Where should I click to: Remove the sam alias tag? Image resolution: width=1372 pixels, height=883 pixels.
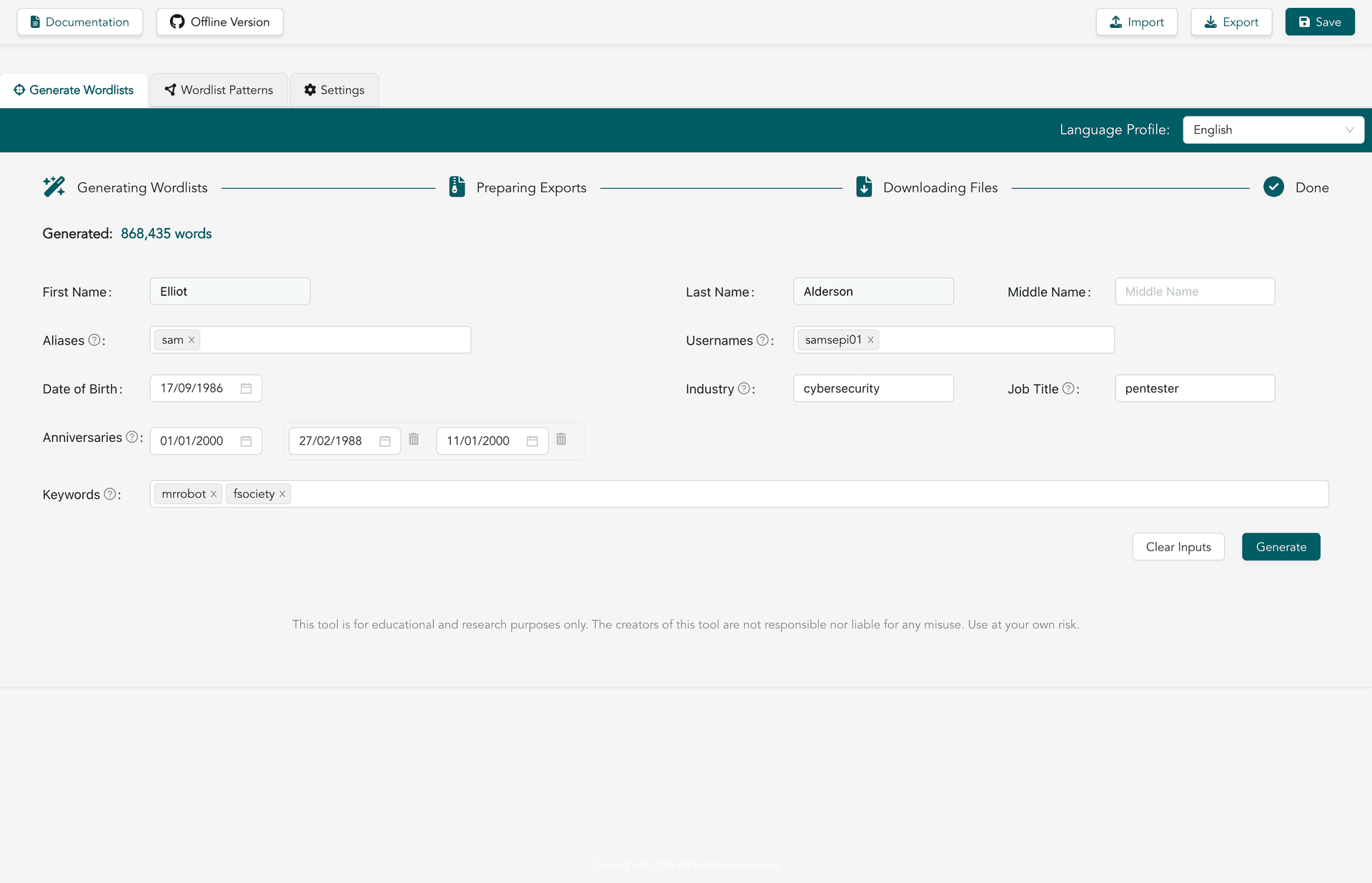[x=191, y=340]
